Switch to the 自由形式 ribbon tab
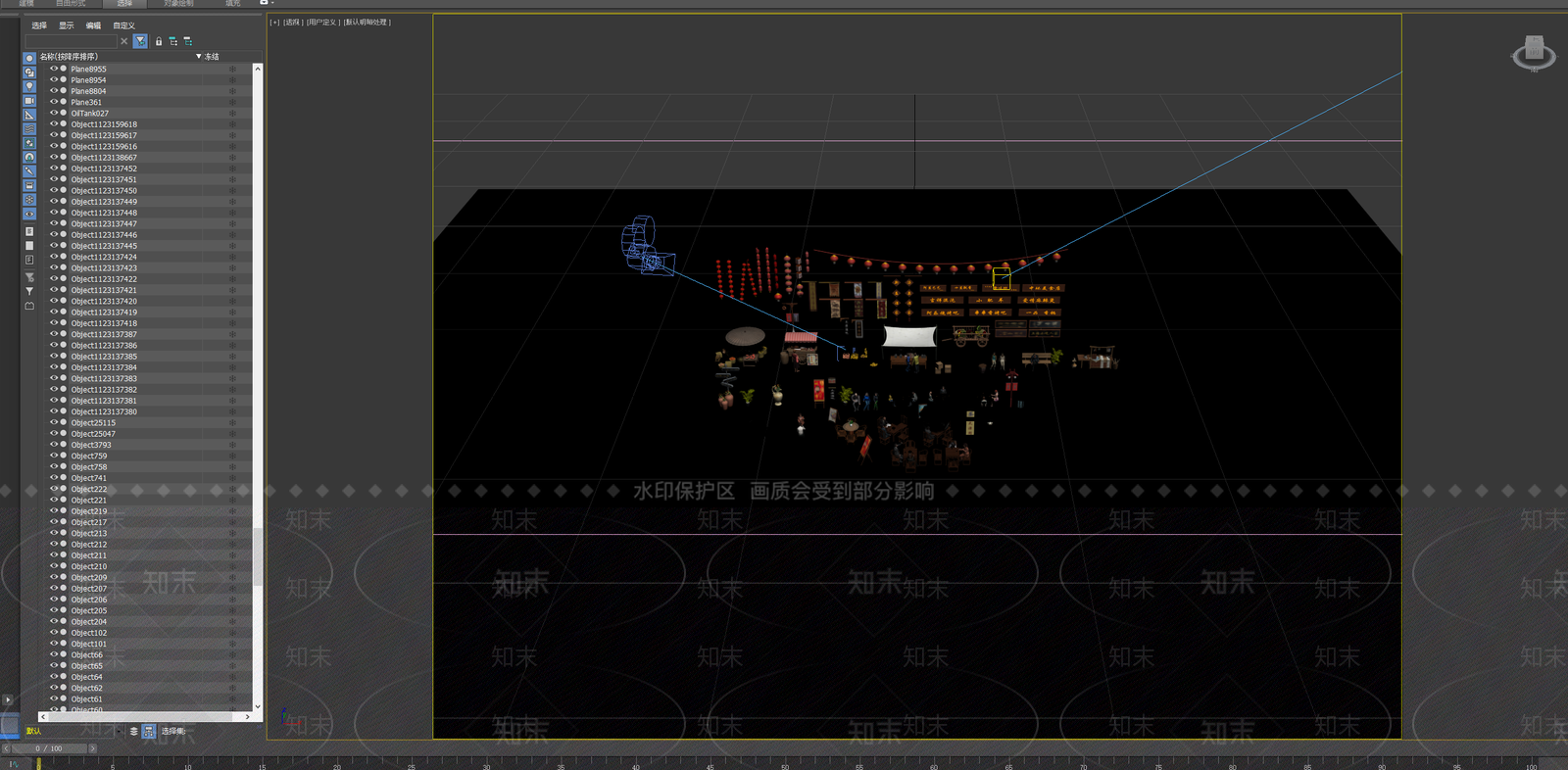 point(71,3)
